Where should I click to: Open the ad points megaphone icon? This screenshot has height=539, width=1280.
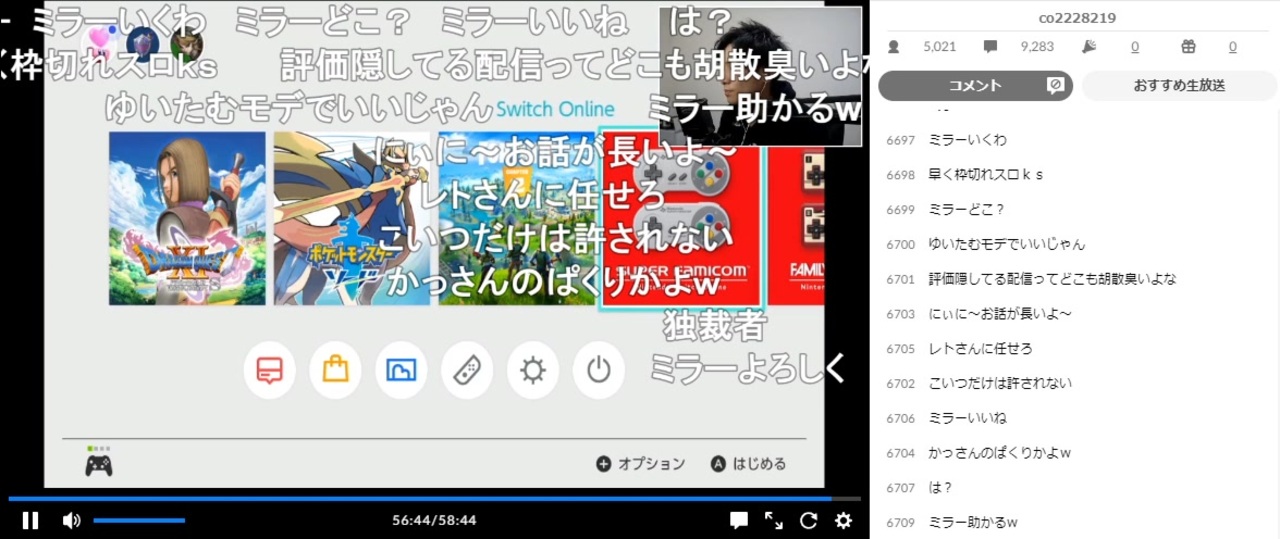pyautogui.click(x=1089, y=46)
